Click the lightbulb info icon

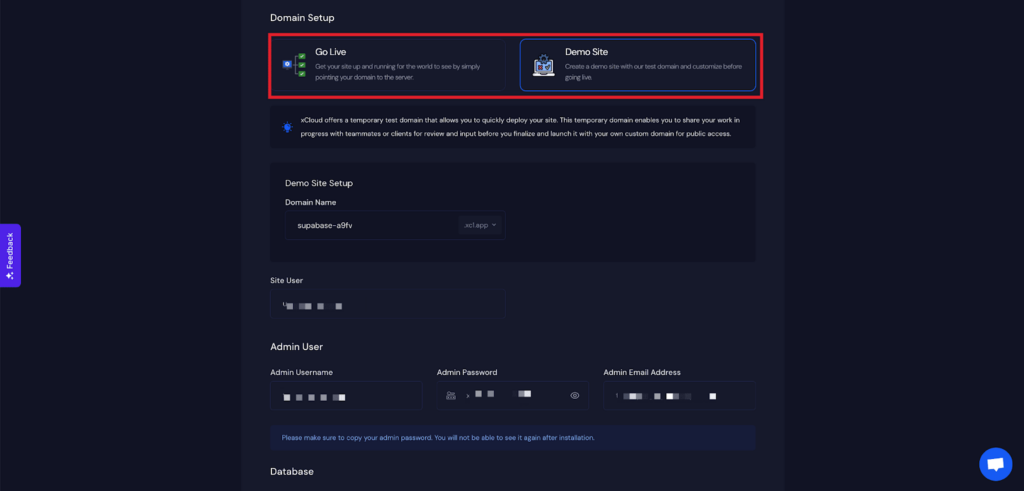[287, 127]
